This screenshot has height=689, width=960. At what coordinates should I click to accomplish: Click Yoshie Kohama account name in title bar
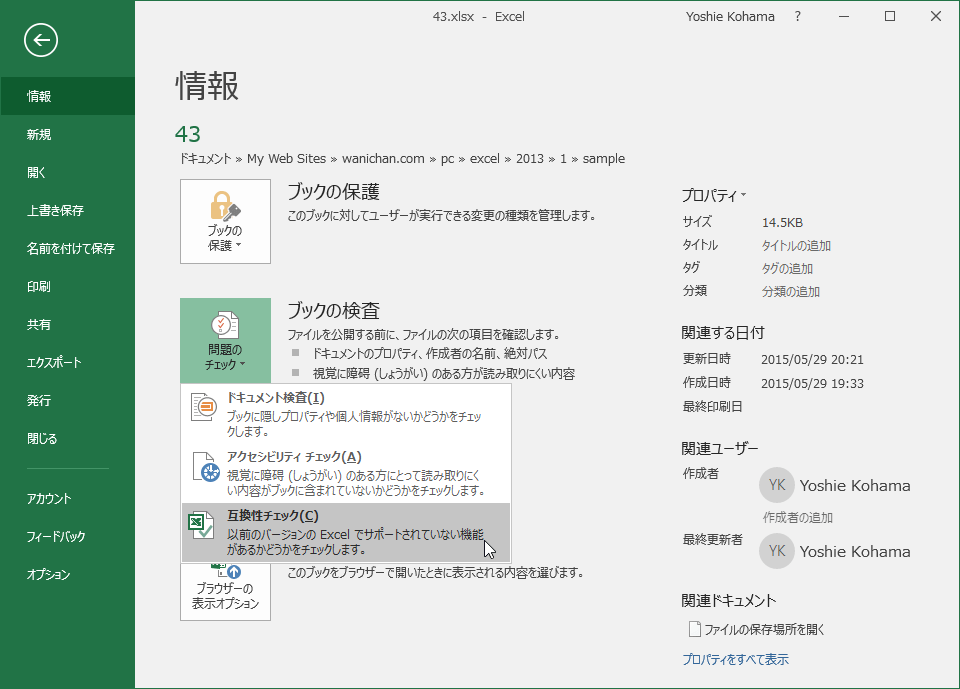730,17
